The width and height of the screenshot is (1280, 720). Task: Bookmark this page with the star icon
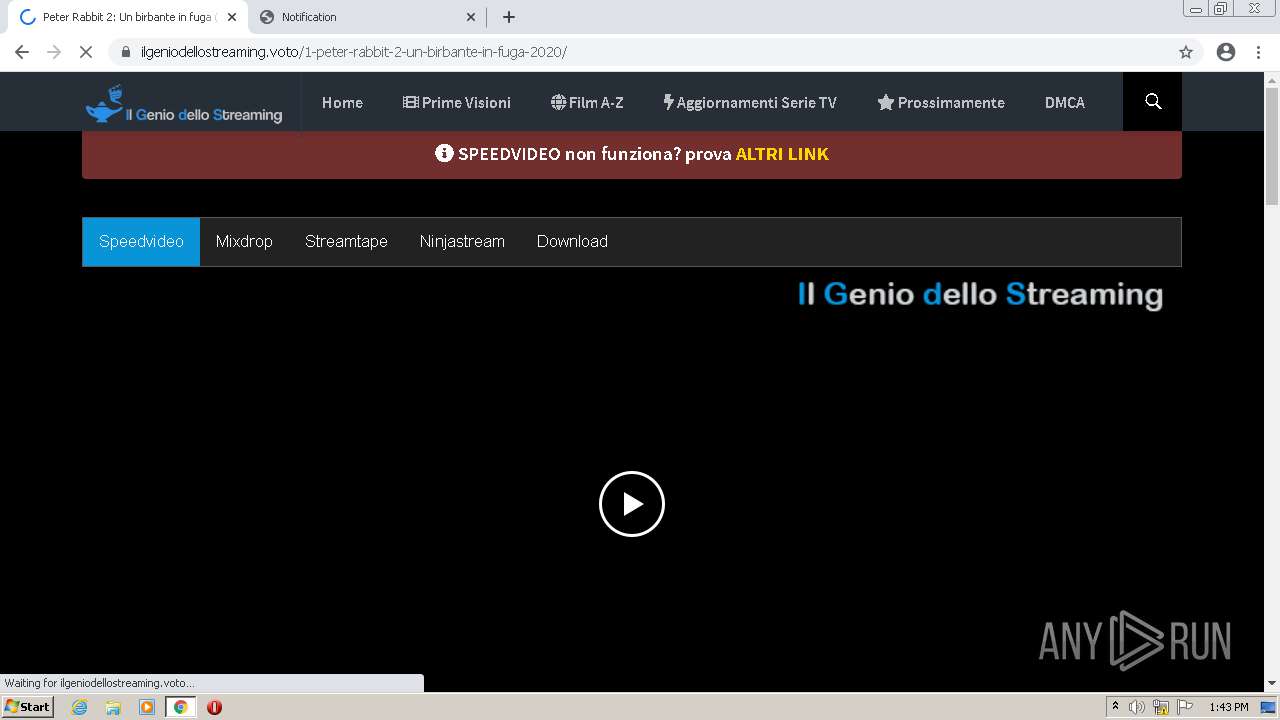[1186, 52]
